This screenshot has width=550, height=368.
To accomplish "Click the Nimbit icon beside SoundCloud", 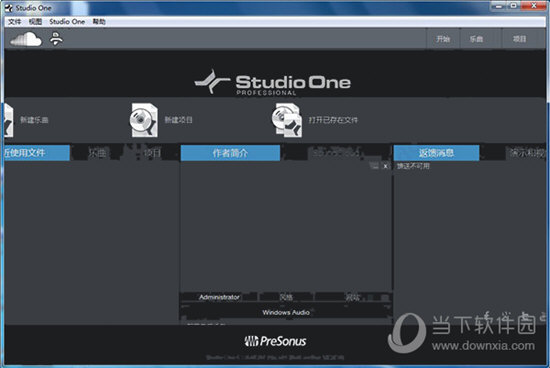I will [x=56, y=39].
